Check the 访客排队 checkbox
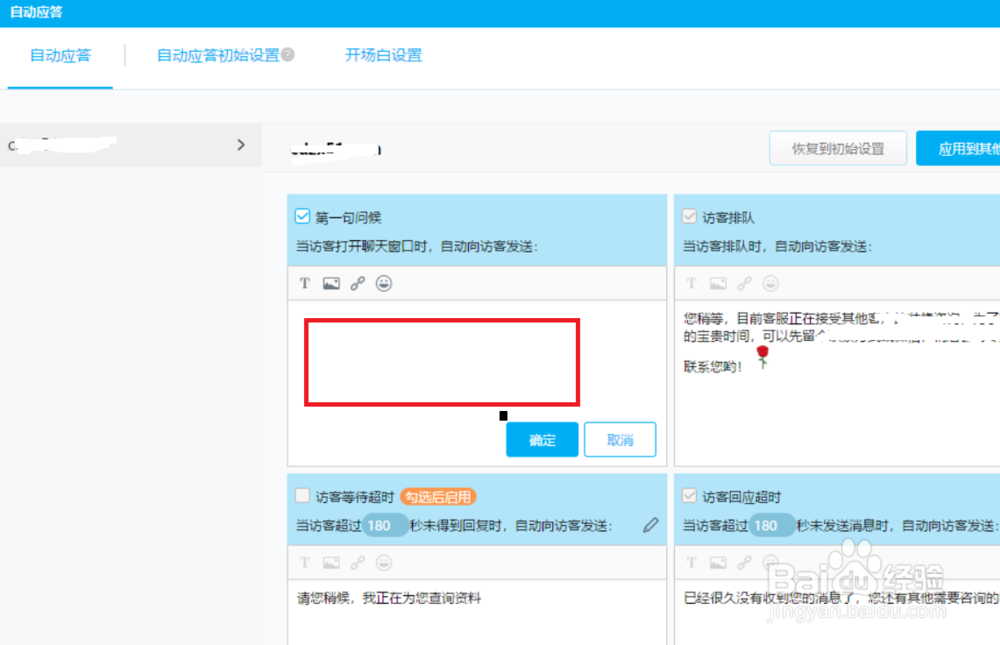Screen dimensions: 1000x645 pos(688,216)
